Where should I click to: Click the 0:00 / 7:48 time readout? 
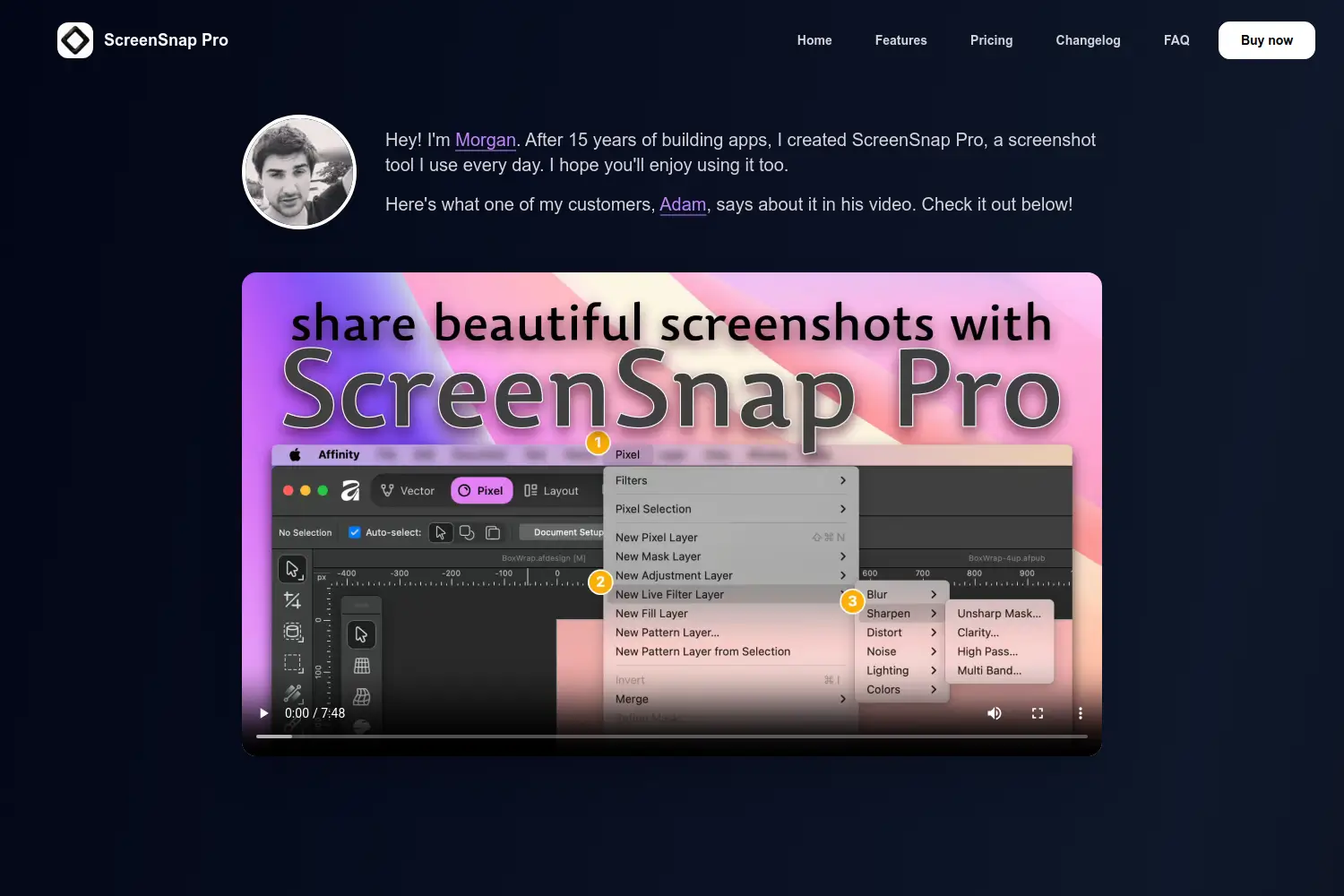pyautogui.click(x=314, y=713)
